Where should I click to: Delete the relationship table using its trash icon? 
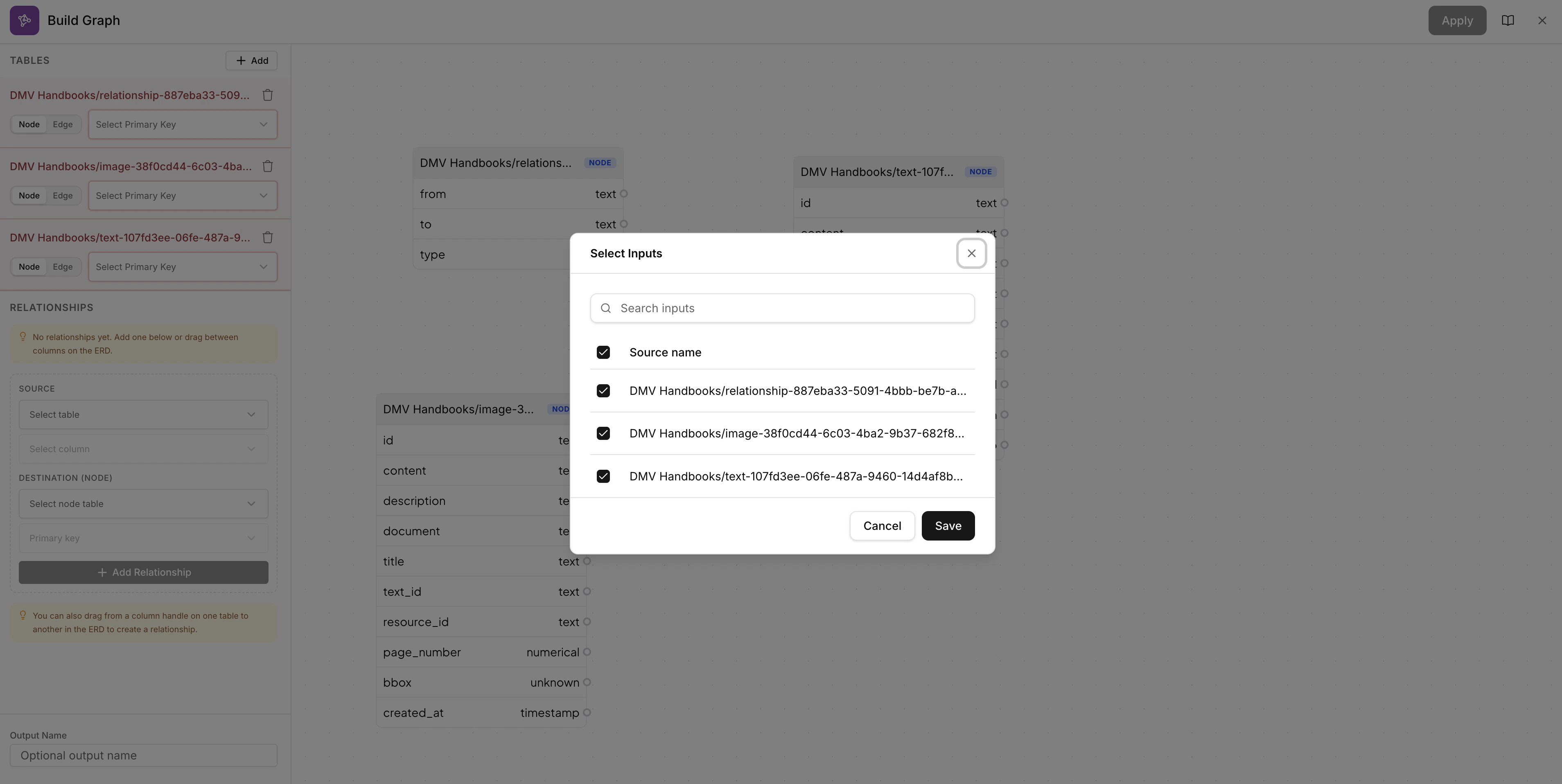[x=267, y=95]
